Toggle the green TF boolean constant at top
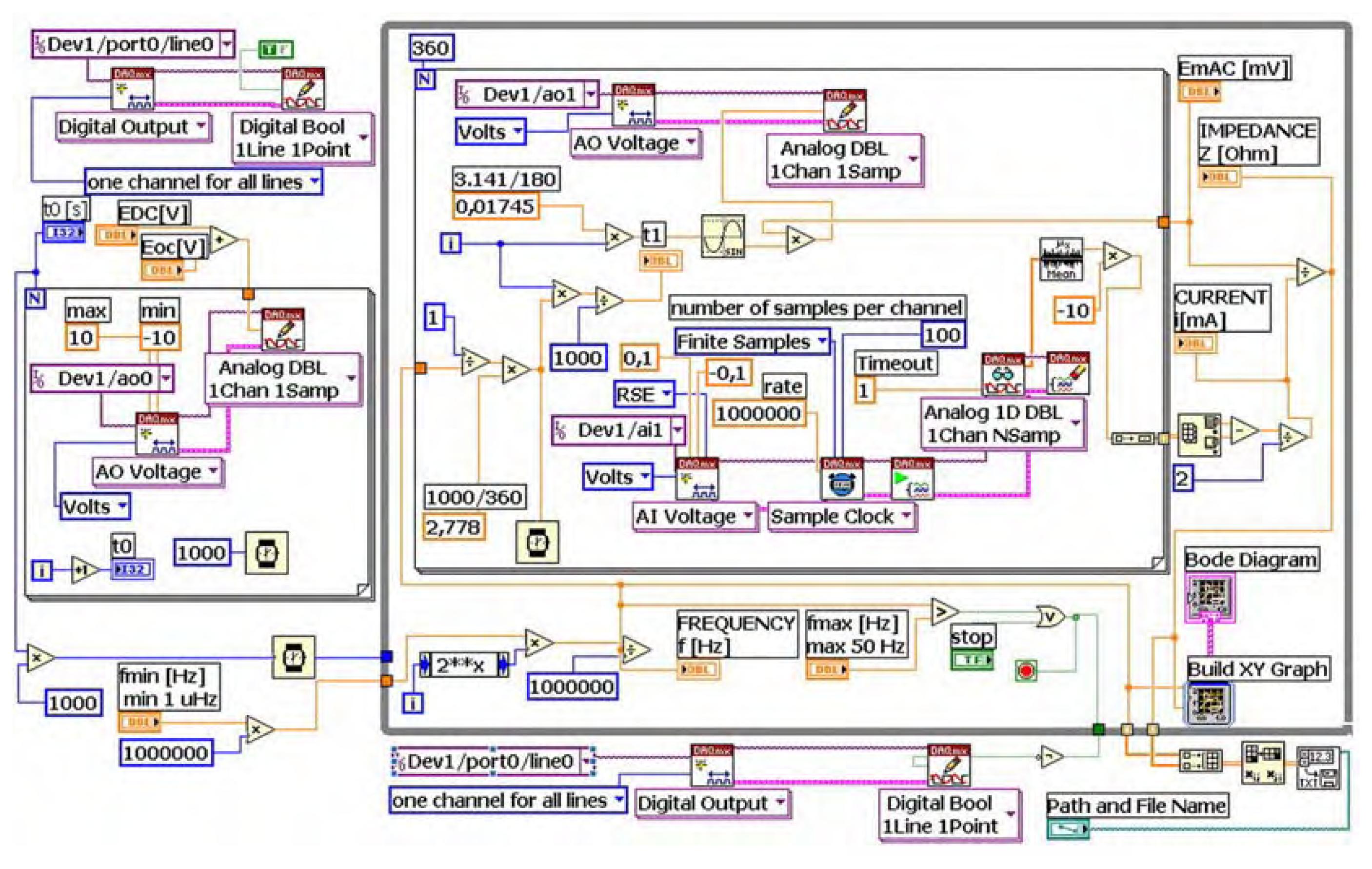The height and width of the screenshot is (869, 1372). 277,50
